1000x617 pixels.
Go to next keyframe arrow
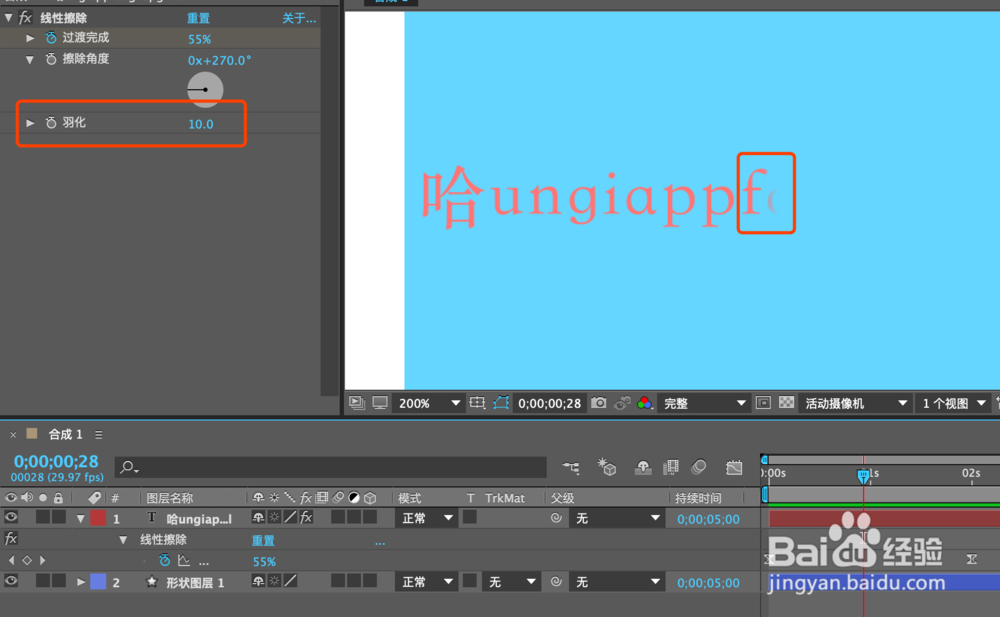(x=43, y=560)
